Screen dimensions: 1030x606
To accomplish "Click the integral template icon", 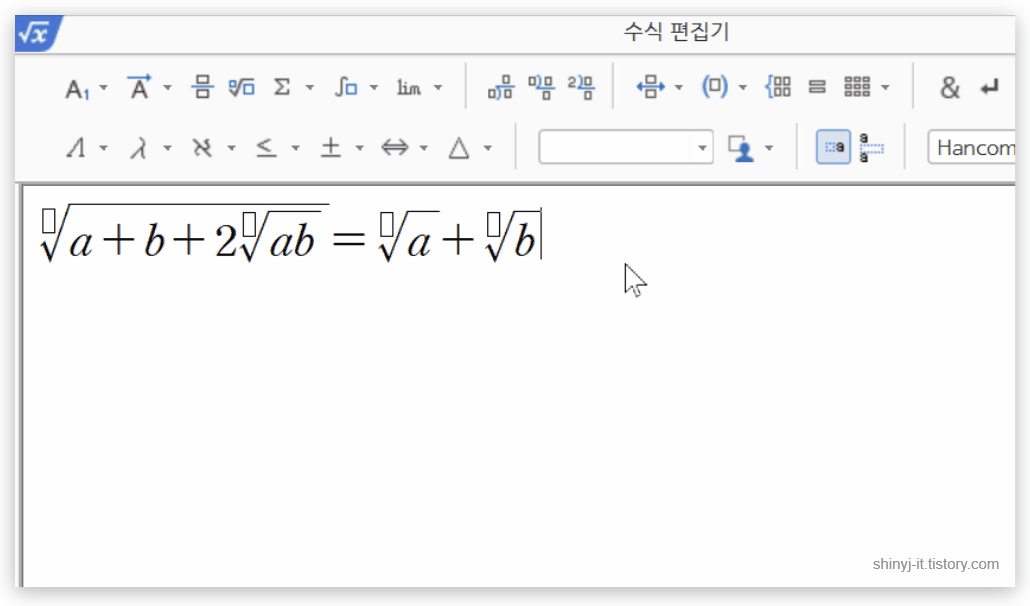I will [x=346, y=87].
